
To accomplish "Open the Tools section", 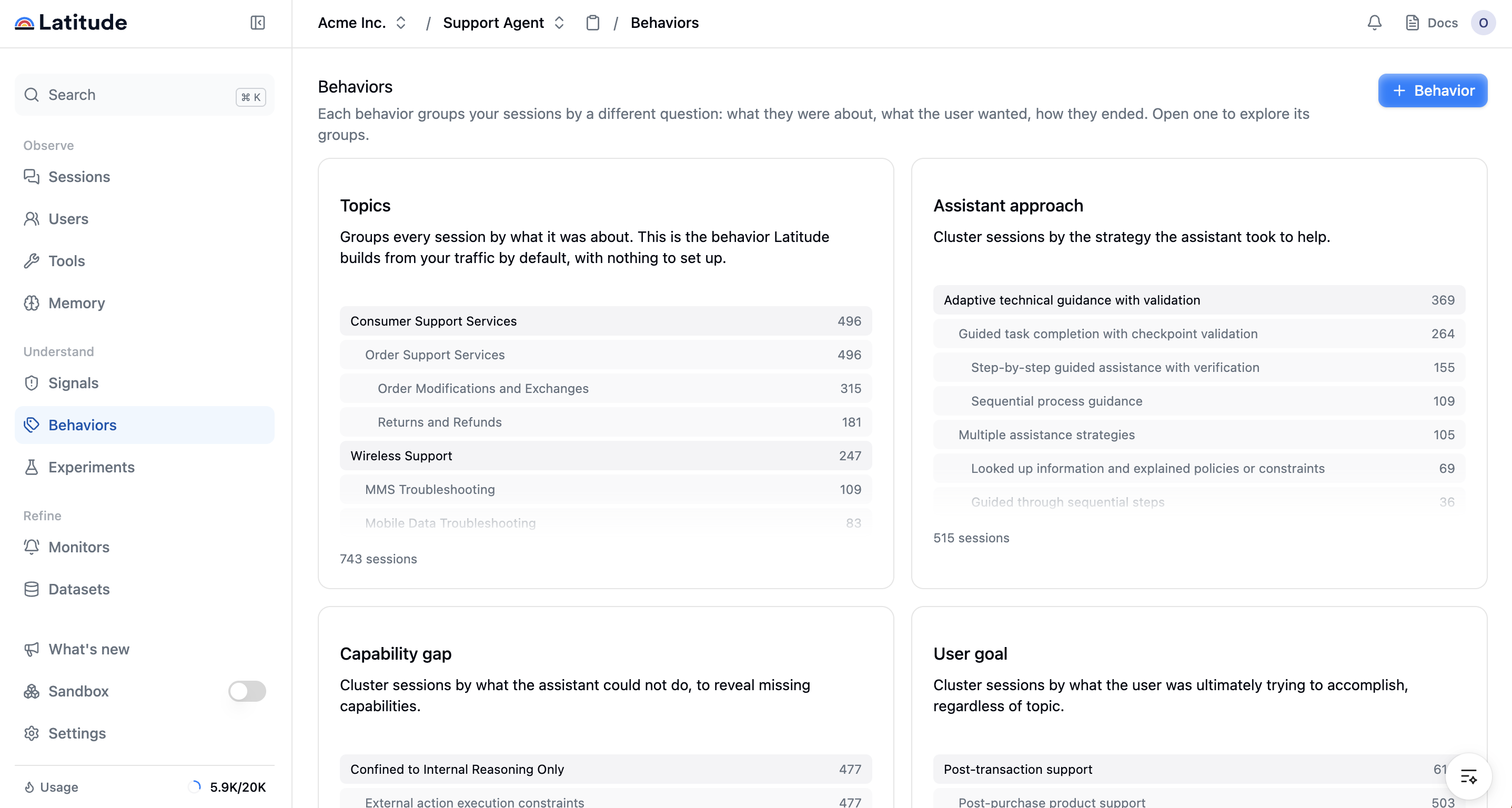I will pos(144,261).
